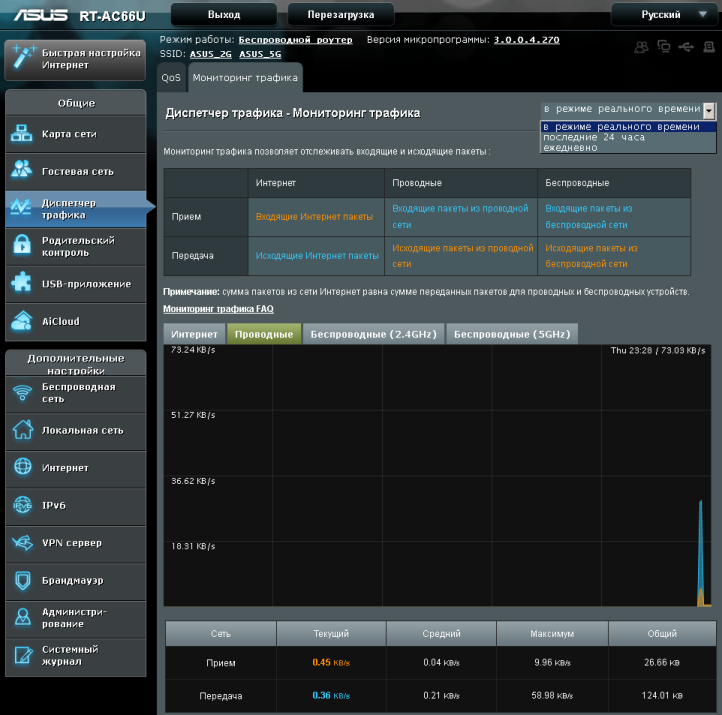Image resolution: width=722 pixels, height=715 pixels.
Task: Click the current transmit value 0.36 KB/s
Action: click(x=331, y=695)
